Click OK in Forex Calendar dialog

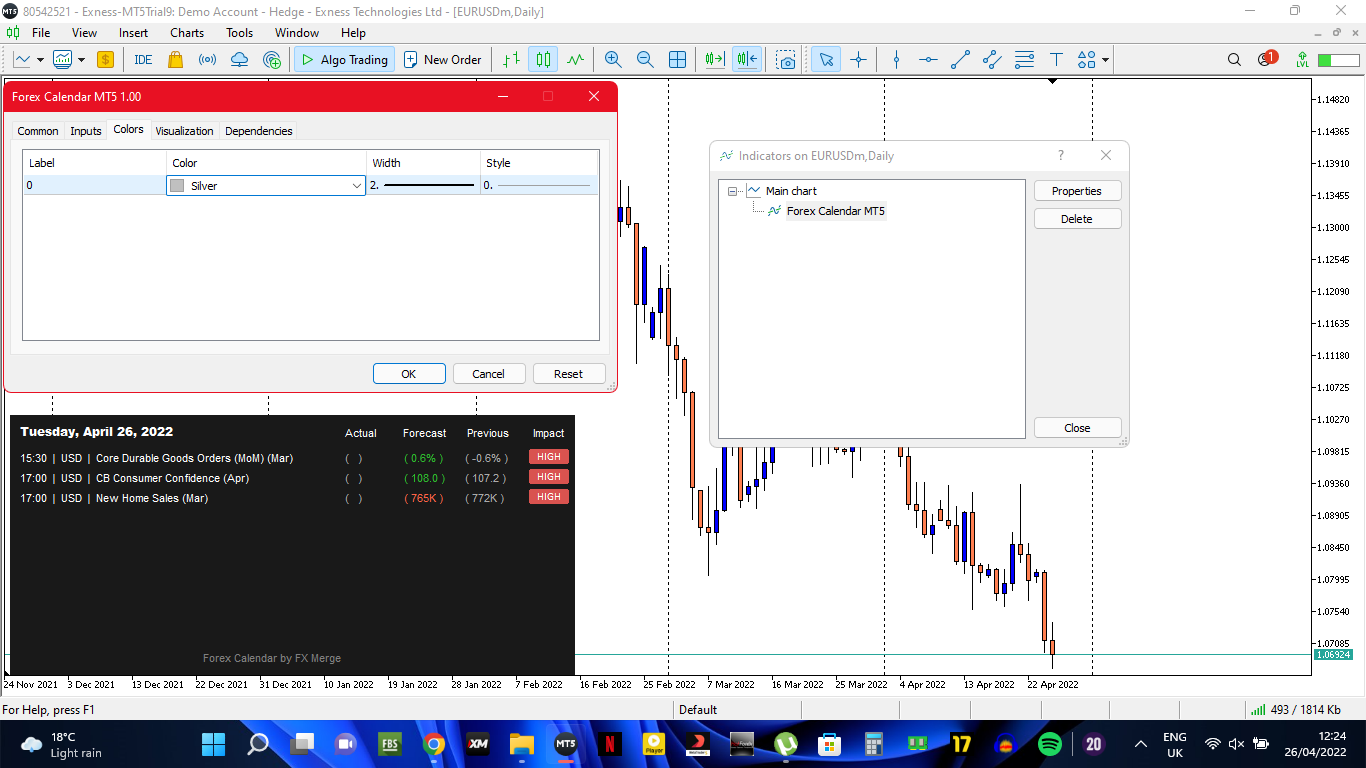[x=409, y=374]
